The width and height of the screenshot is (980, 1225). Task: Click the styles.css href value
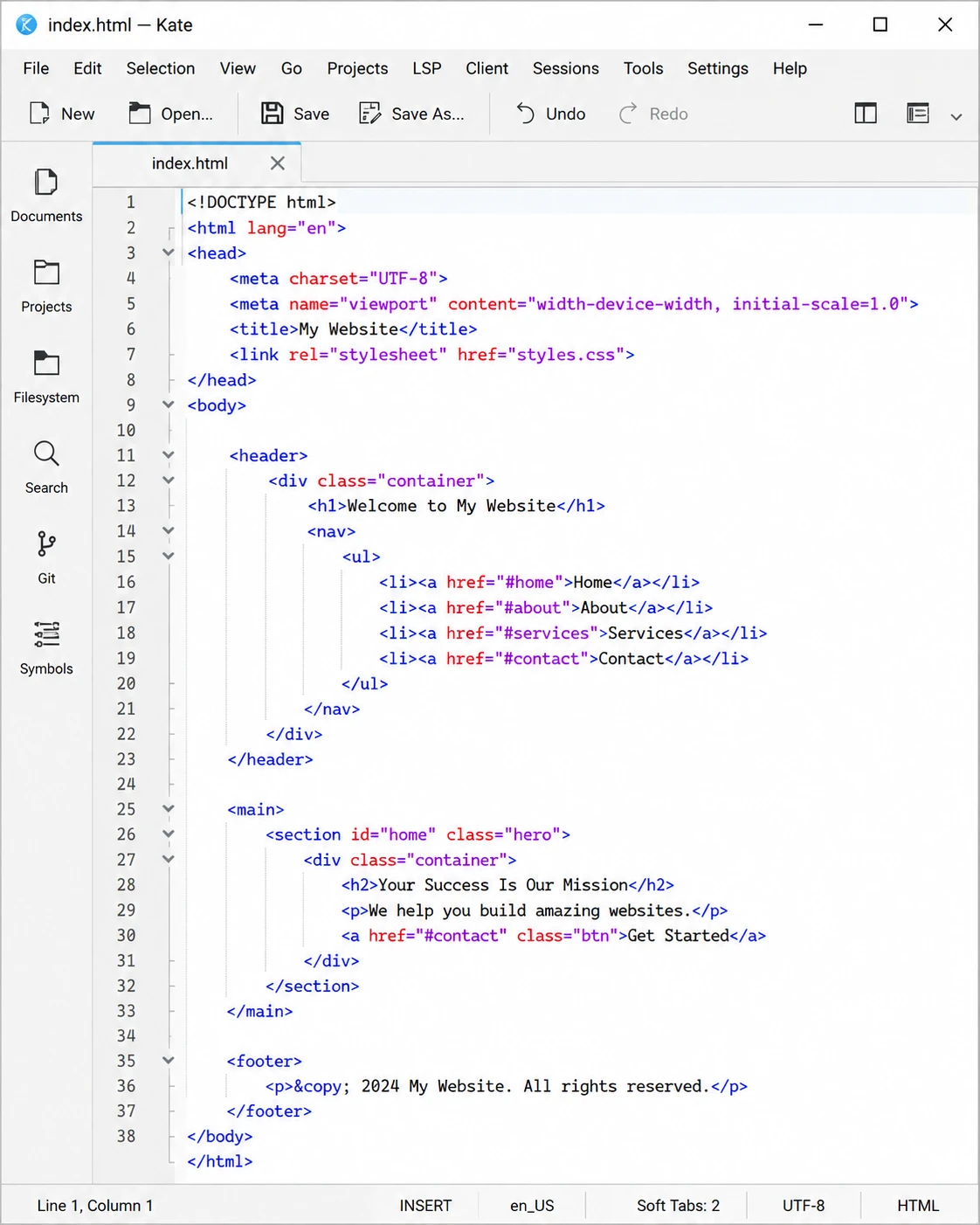pyautogui.click(x=566, y=355)
